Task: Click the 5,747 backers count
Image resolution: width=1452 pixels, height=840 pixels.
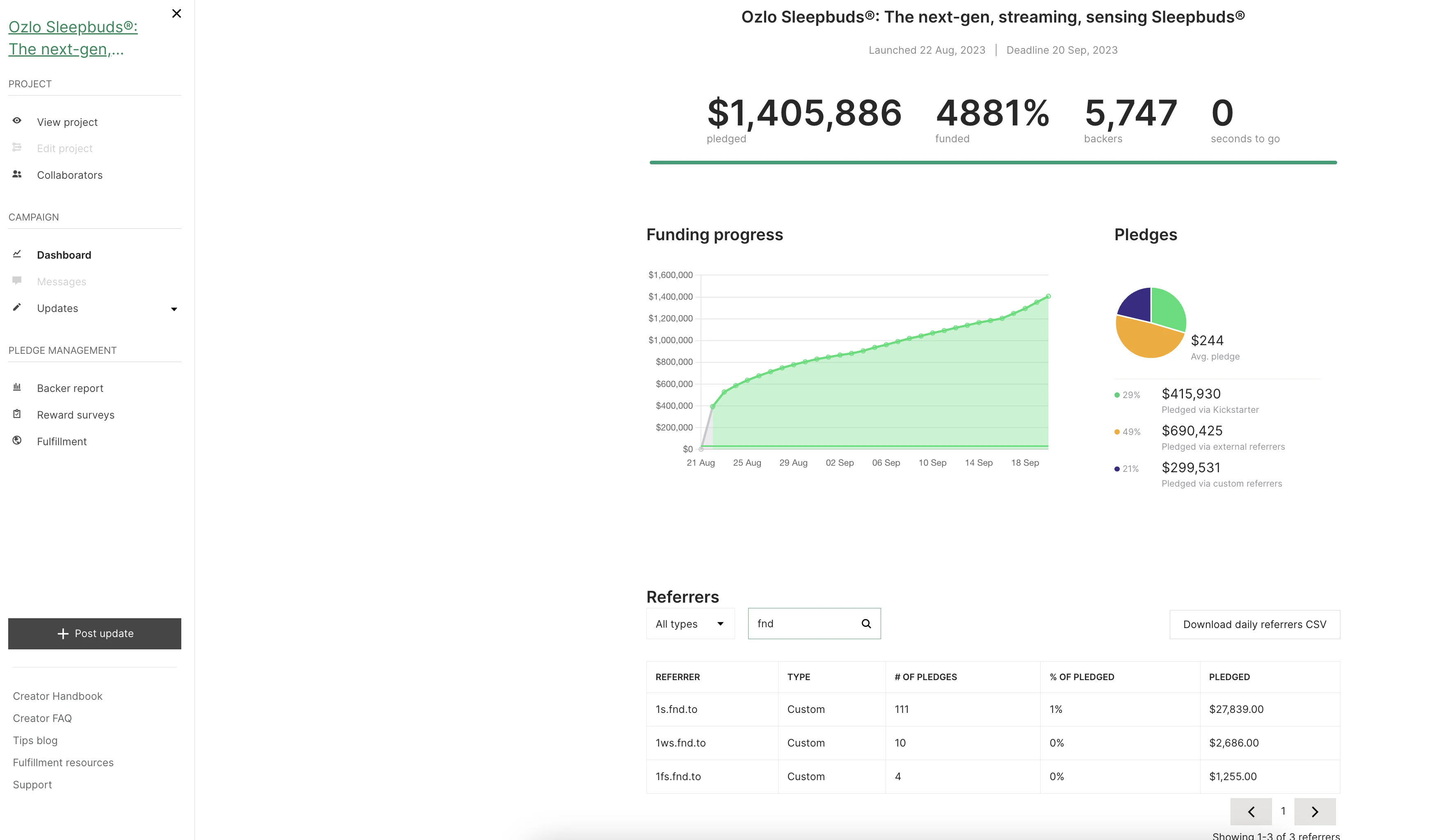Action: pos(1130,113)
